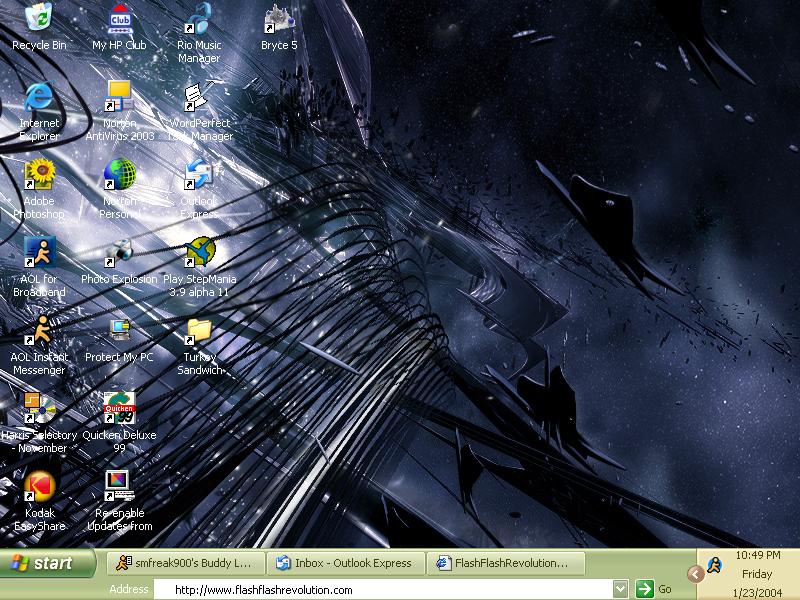Click the Outlook Express desktop shortcut
The width and height of the screenshot is (800, 600).
point(198,174)
